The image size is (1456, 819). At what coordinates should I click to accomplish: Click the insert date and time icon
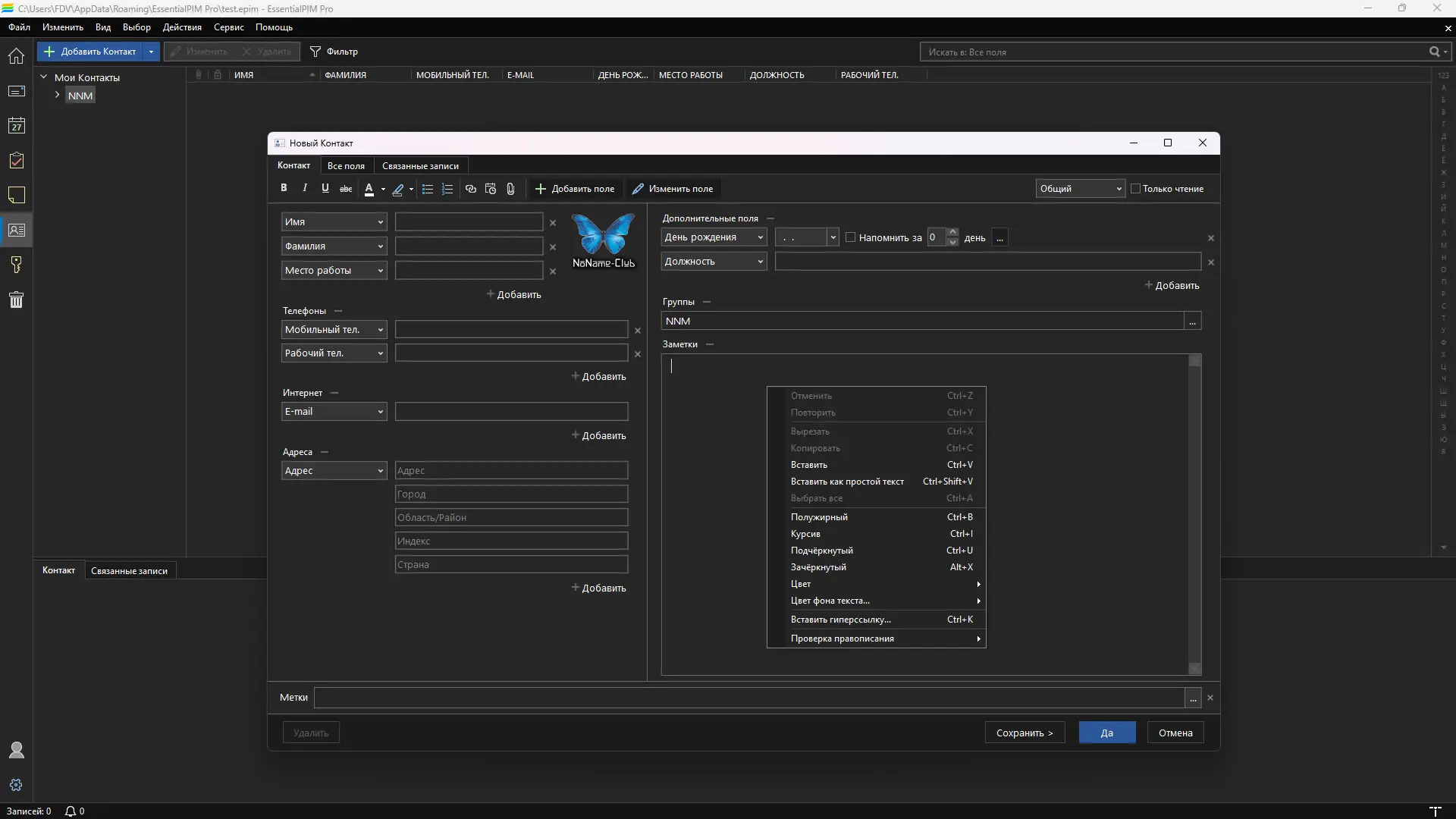tap(491, 189)
